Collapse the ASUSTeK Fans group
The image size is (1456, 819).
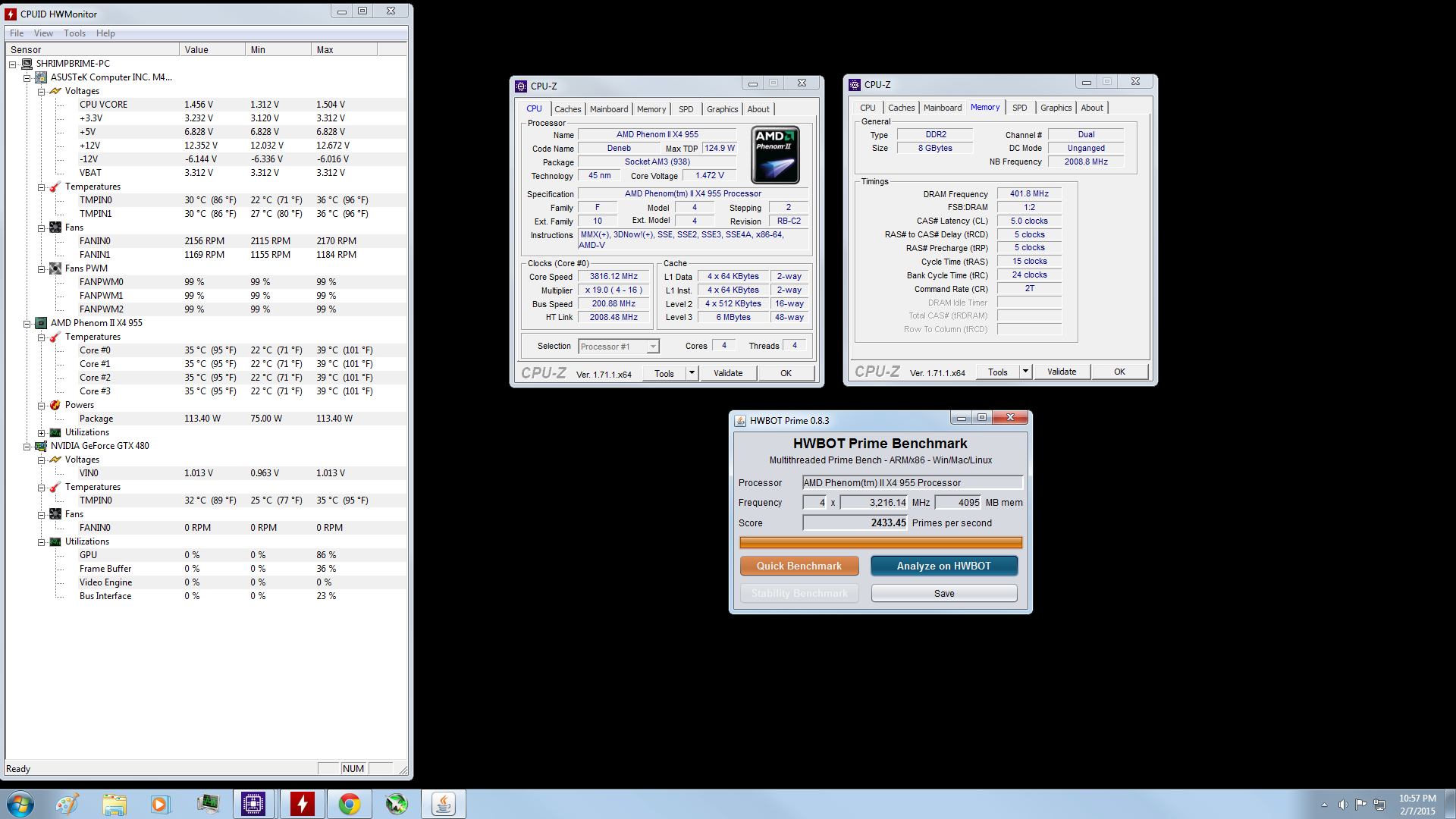(42, 228)
